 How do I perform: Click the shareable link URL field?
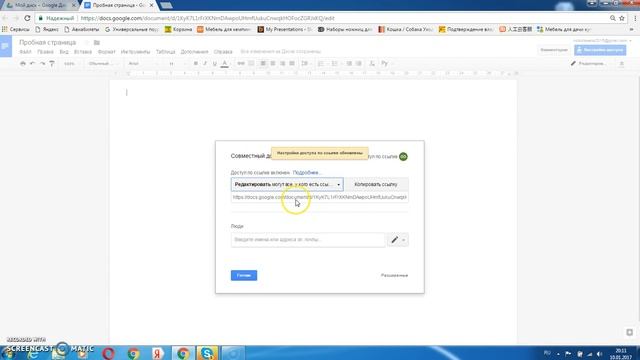320,197
